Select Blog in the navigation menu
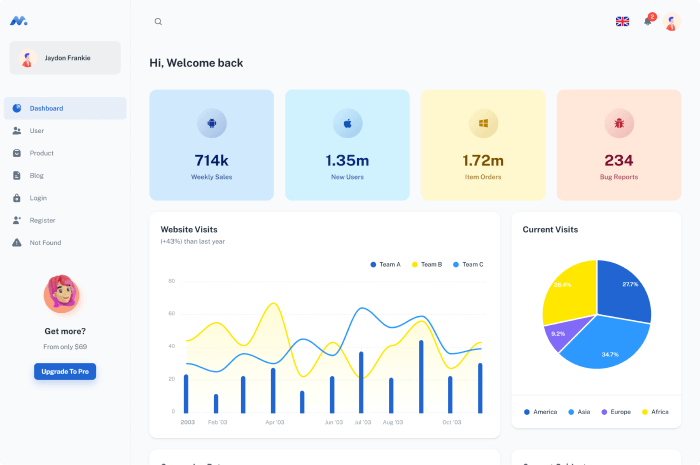 pos(65,175)
